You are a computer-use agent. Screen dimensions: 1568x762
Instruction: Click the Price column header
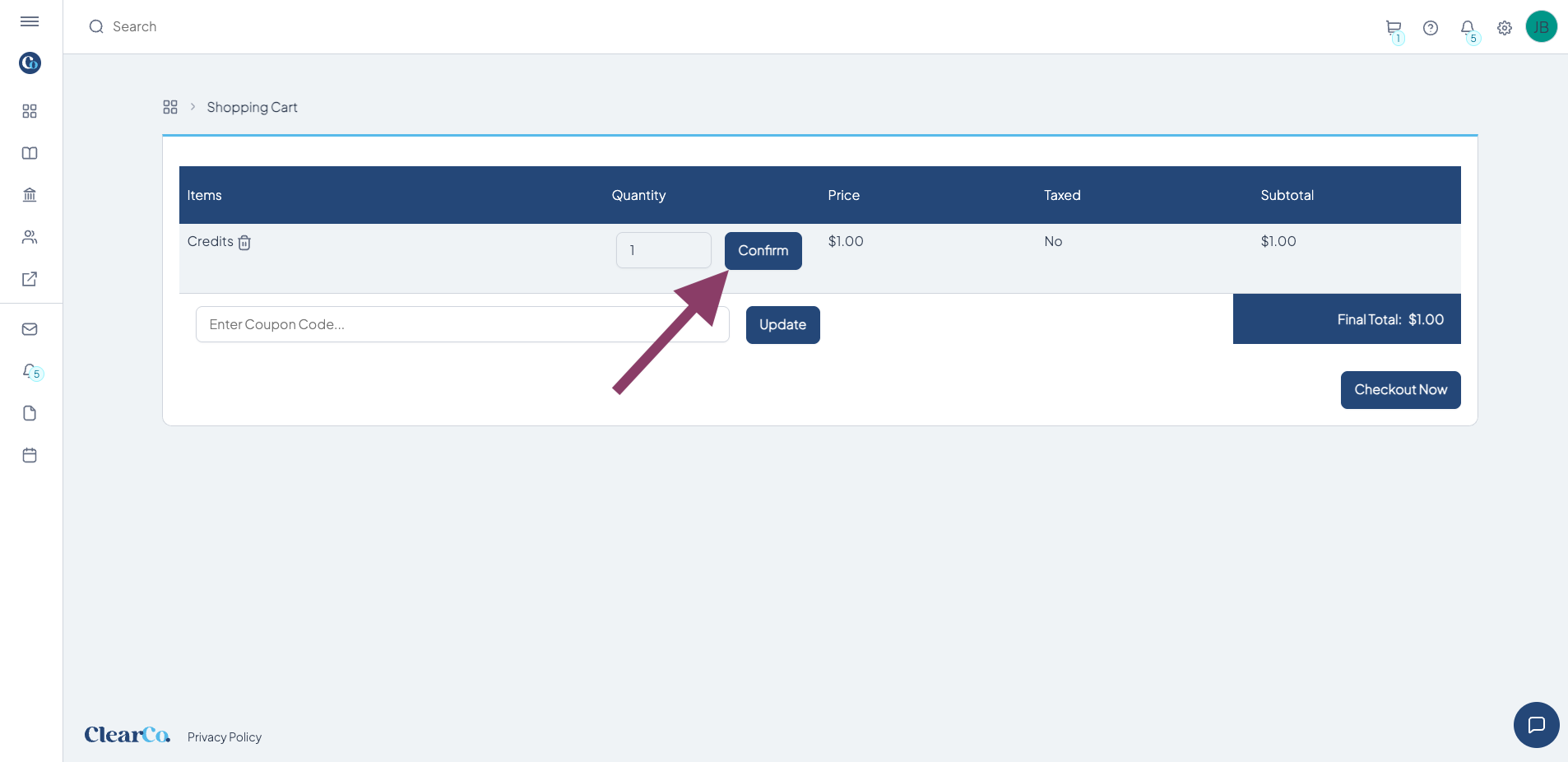843,195
